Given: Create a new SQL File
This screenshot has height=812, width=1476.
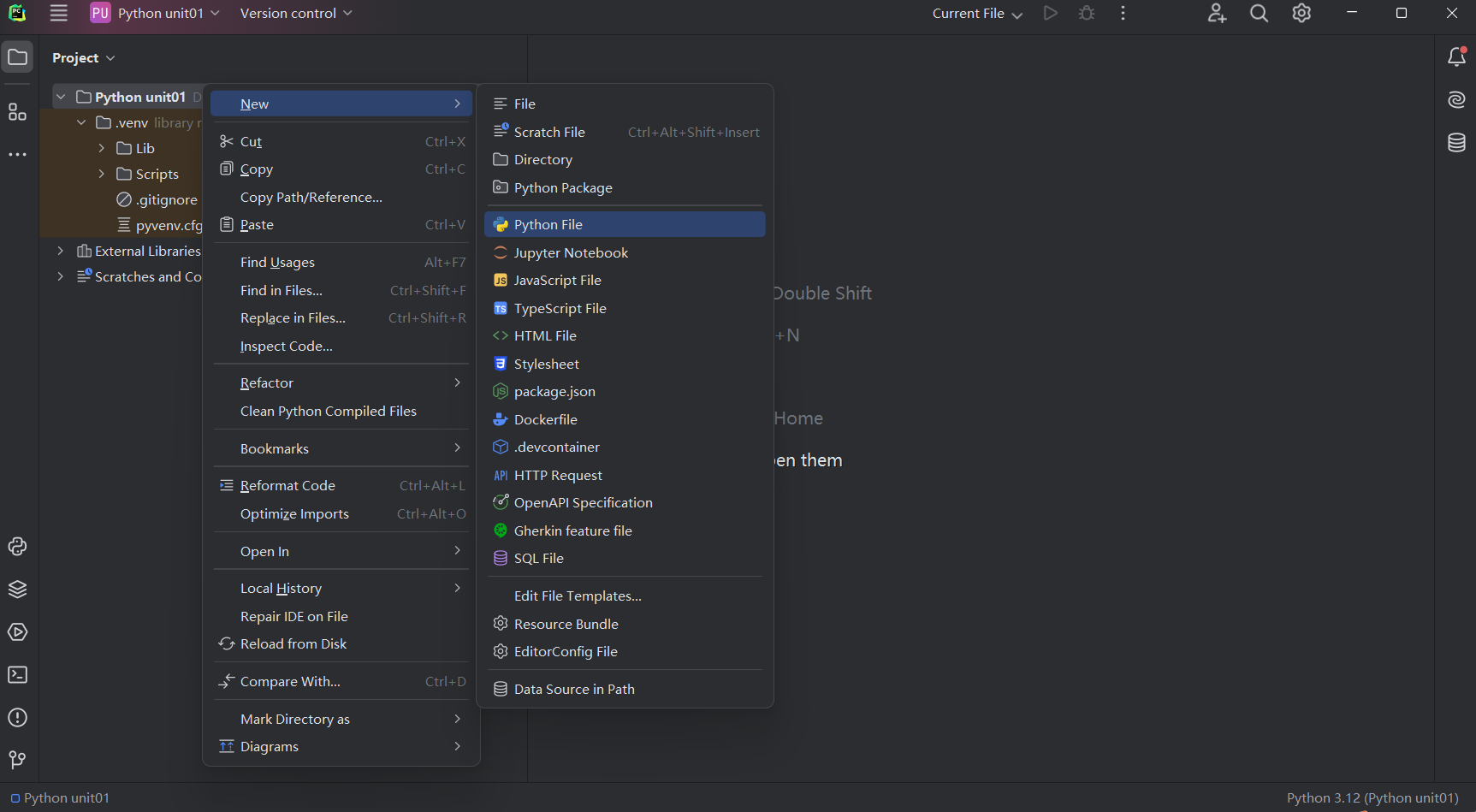Looking at the screenshot, I should [x=625, y=558].
